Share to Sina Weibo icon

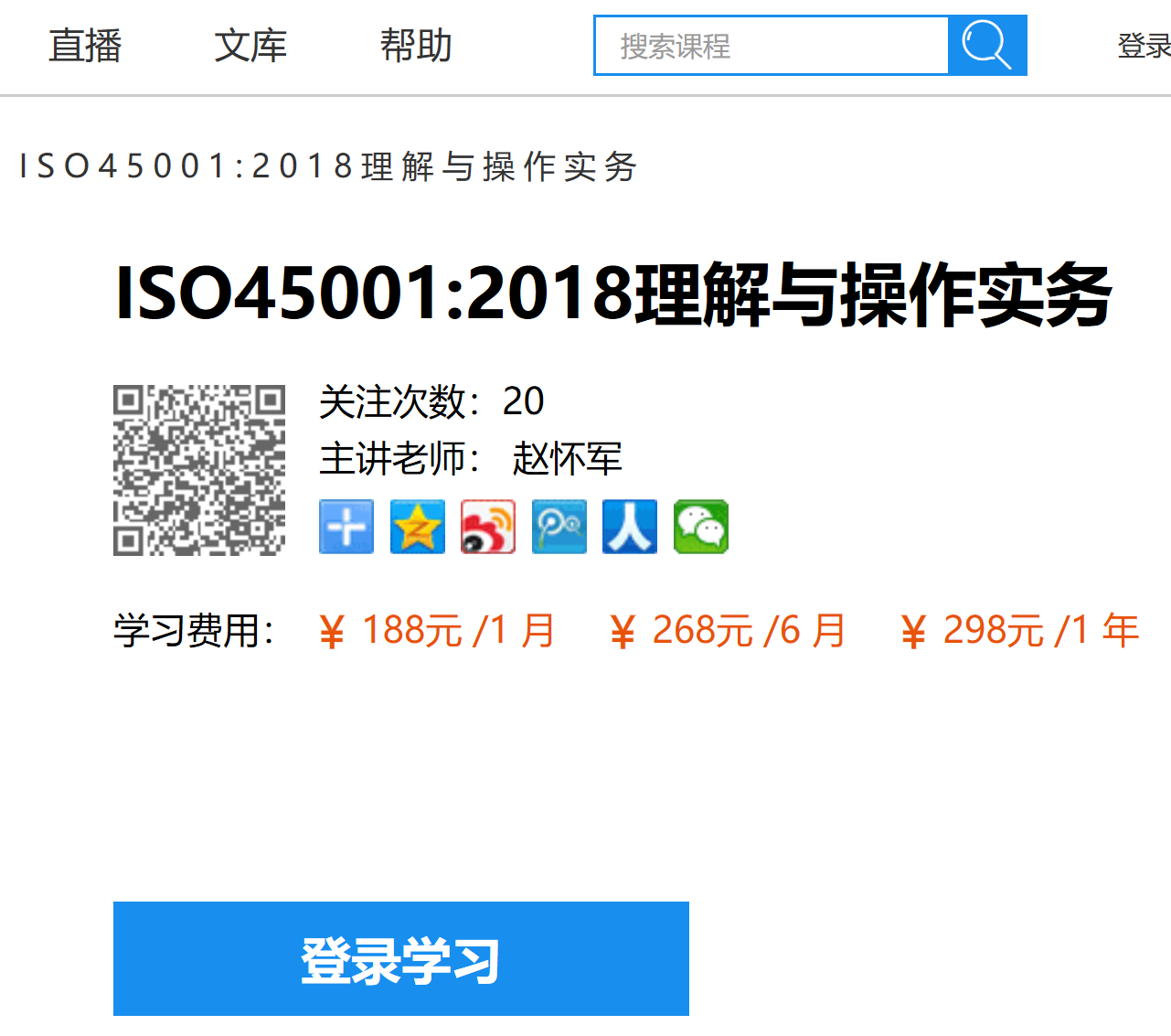click(488, 527)
